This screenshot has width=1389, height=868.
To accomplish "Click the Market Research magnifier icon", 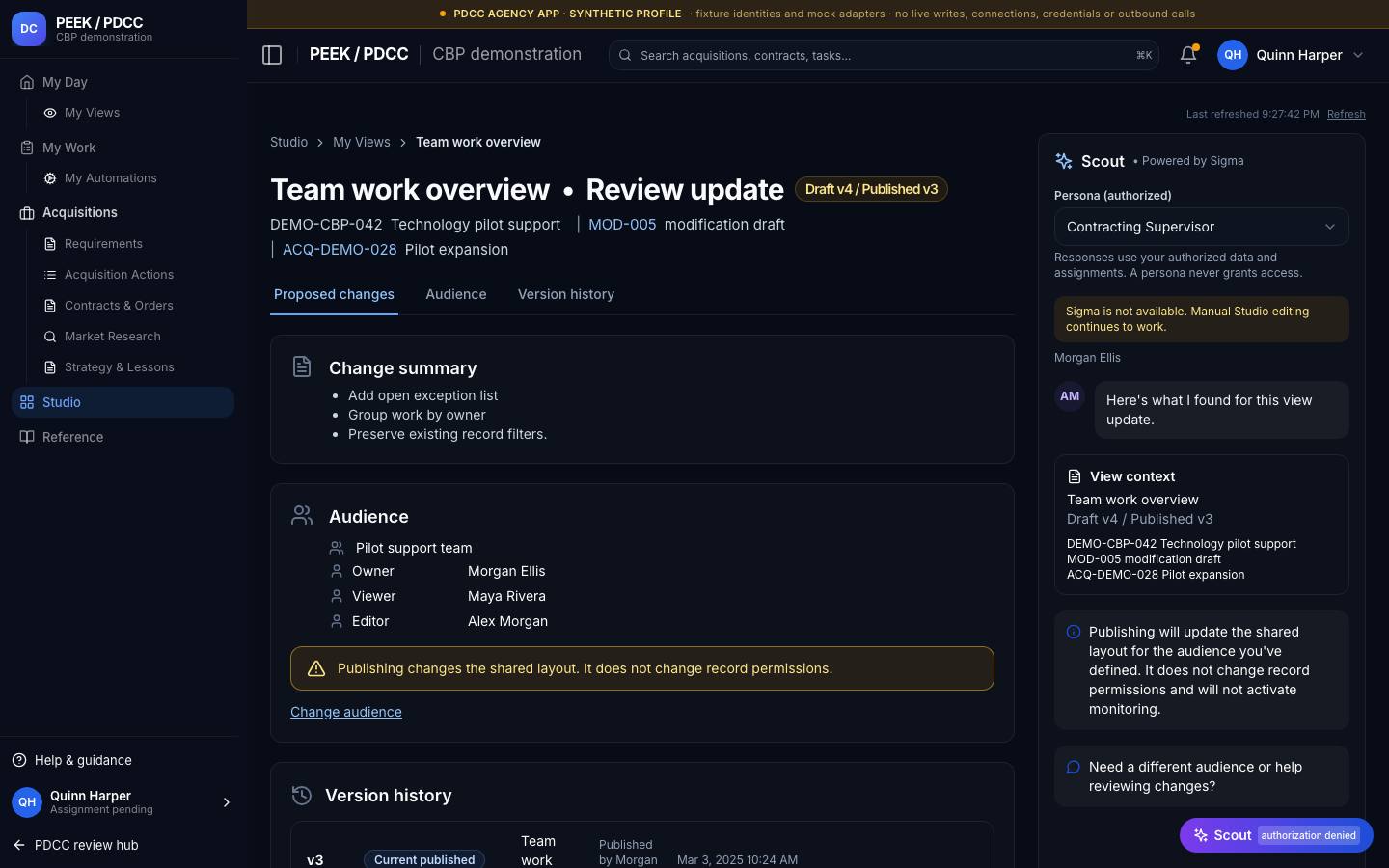I will 50,337.
